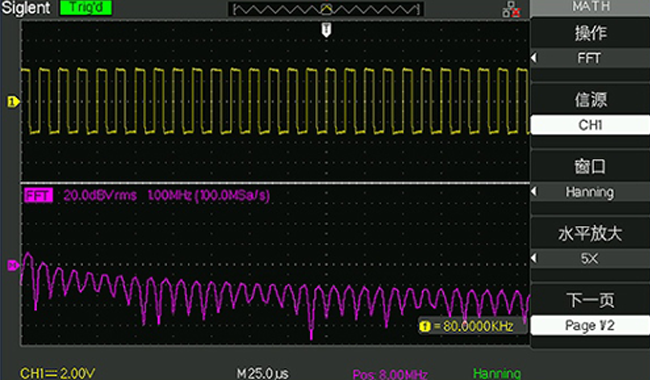Expand the Hanning window selector arrow
The width and height of the screenshot is (650, 380).
(534, 192)
